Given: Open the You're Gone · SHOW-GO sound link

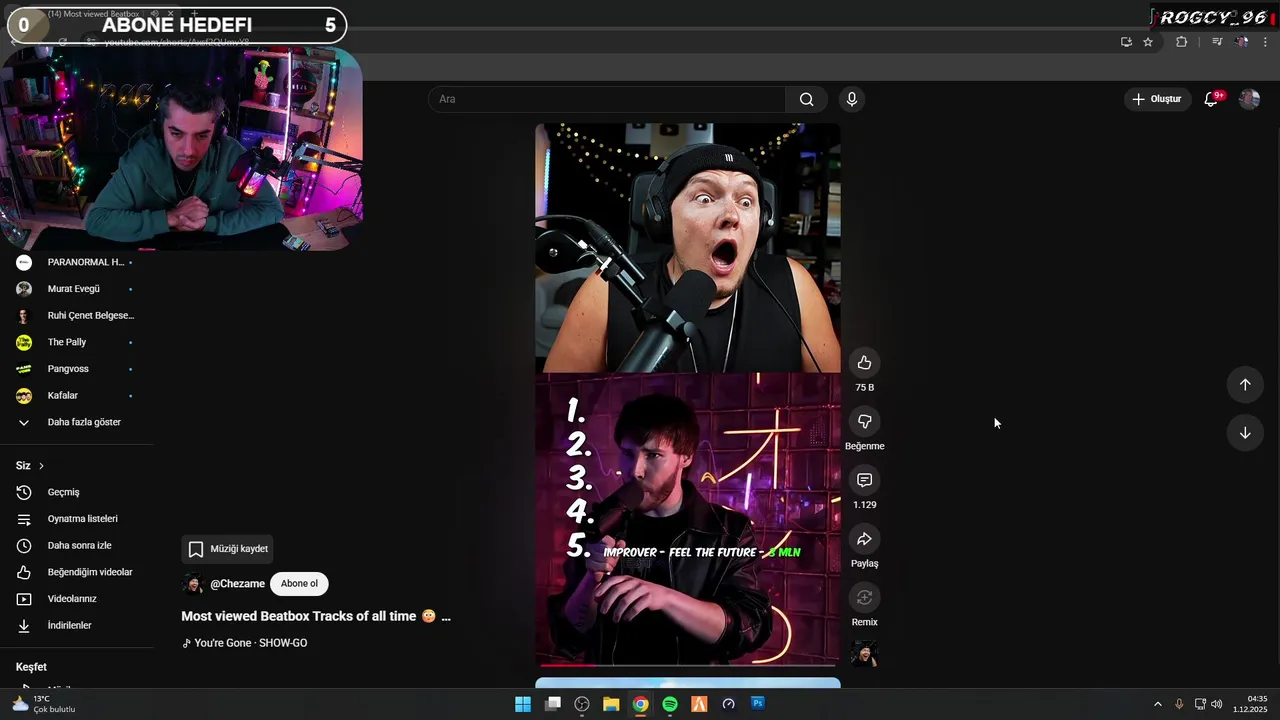Looking at the screenshot, I should click(x=245, y=643).
